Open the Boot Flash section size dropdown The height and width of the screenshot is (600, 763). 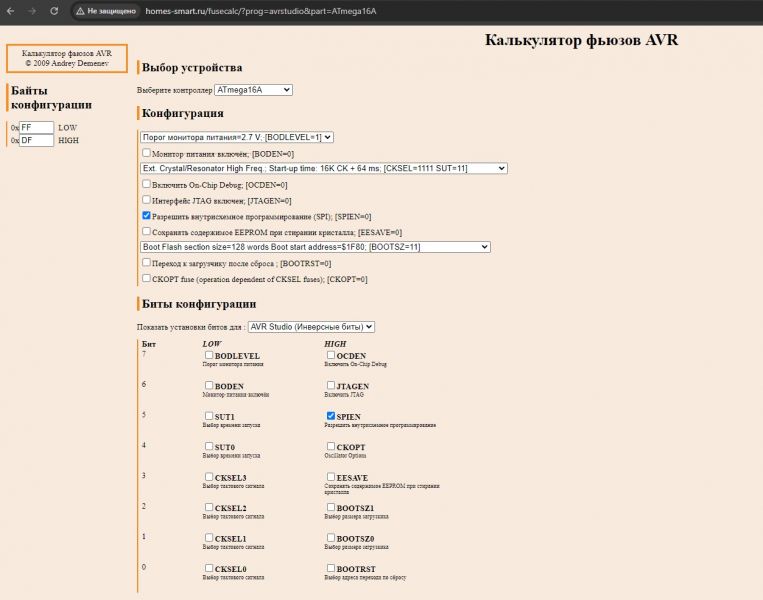point(315,247)
